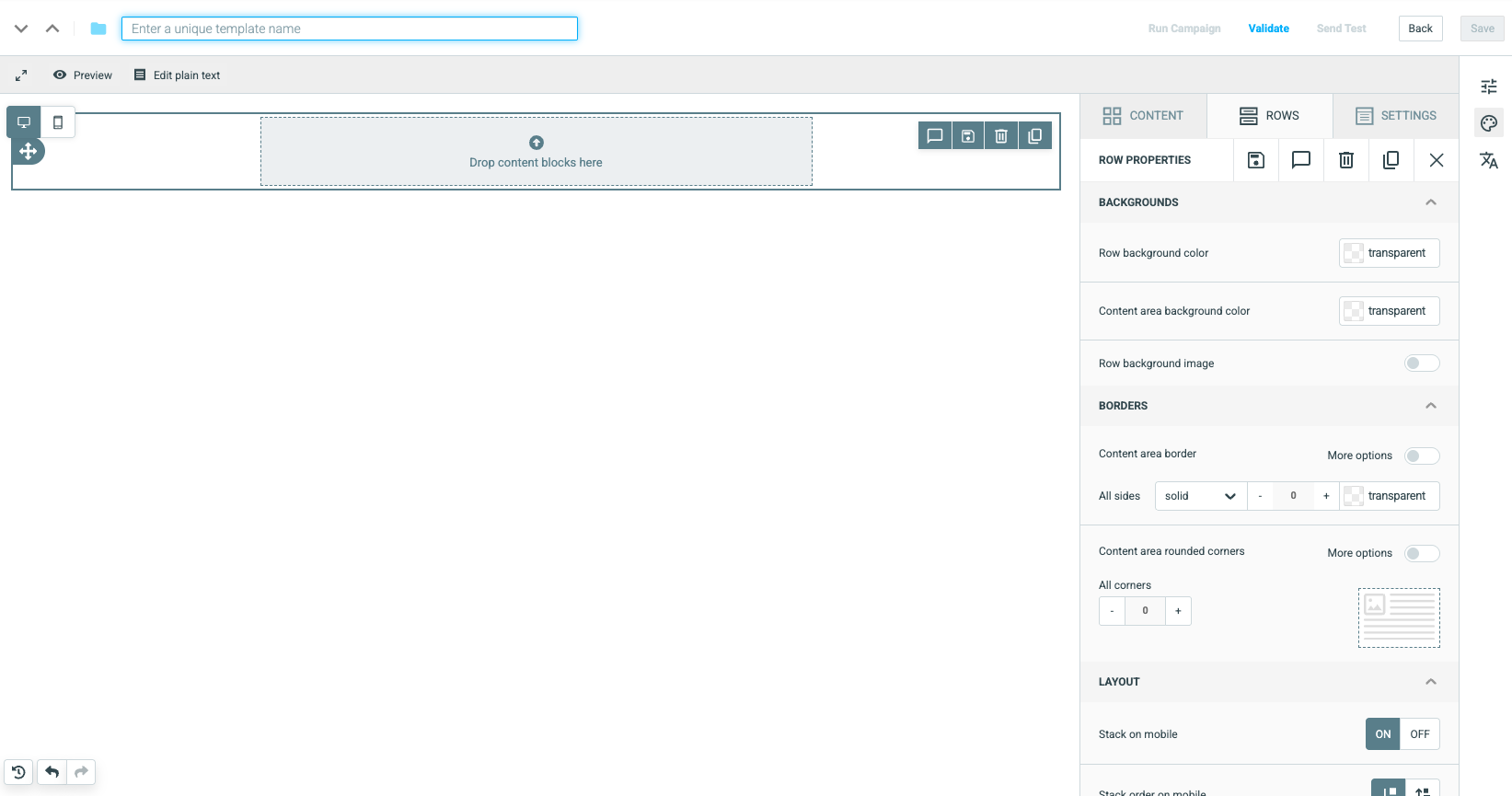Click the All sides border width value field
This screenshot has height=796, width=1512.
1293,496
